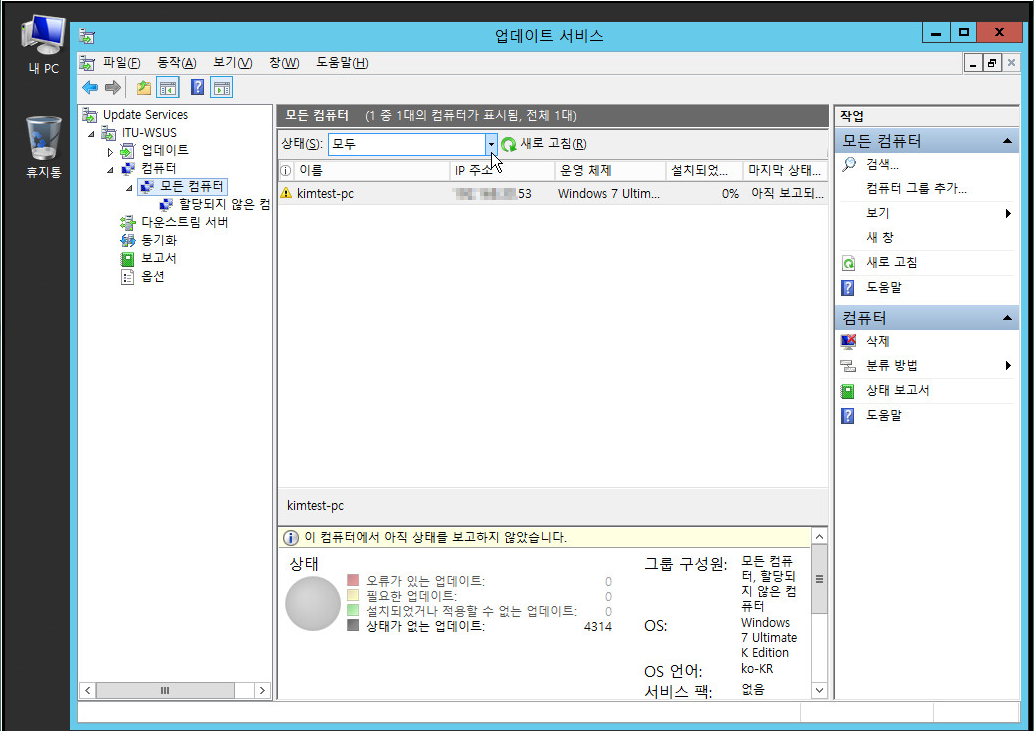The width and height of the screenshot is (1034, 731).
Task: Click 검색 search in the actions pane
Action: pos(882,164)
